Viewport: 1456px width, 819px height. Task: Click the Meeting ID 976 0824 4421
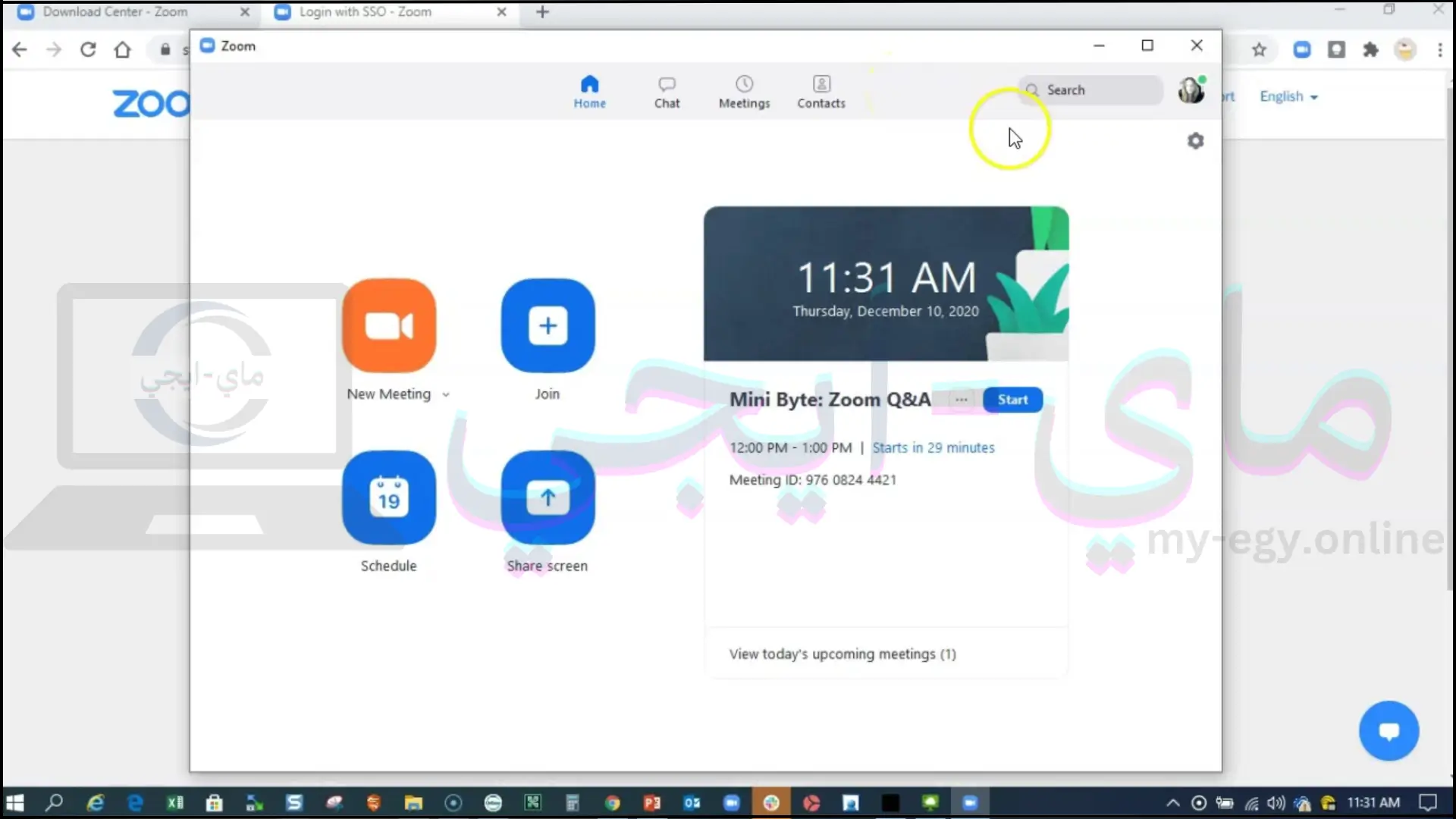coord(812,480)
